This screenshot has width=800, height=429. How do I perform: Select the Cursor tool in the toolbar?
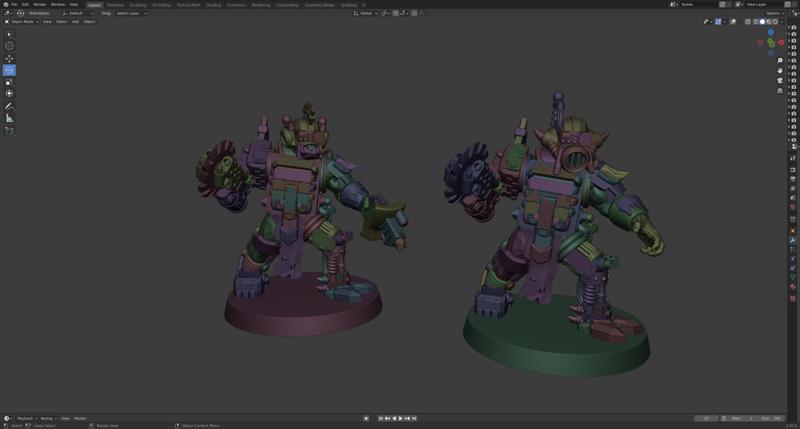tap(10, 46)
